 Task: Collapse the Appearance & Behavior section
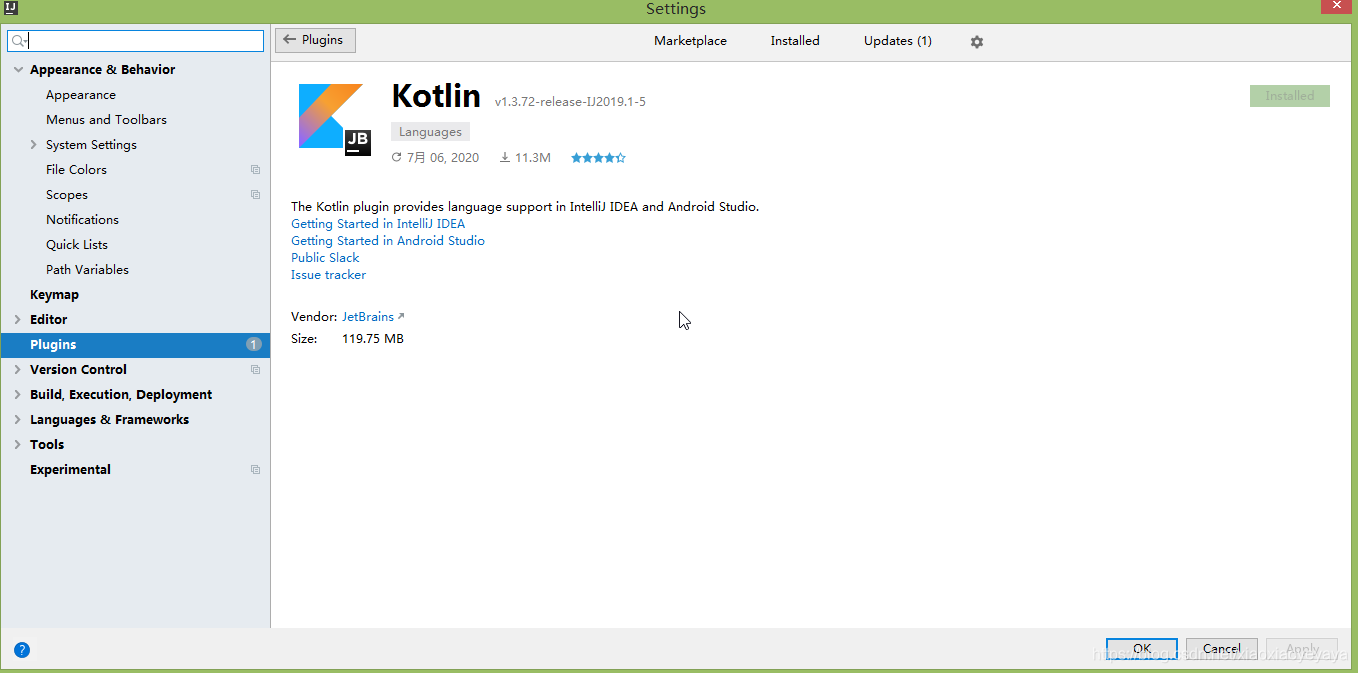pos(18,70)
